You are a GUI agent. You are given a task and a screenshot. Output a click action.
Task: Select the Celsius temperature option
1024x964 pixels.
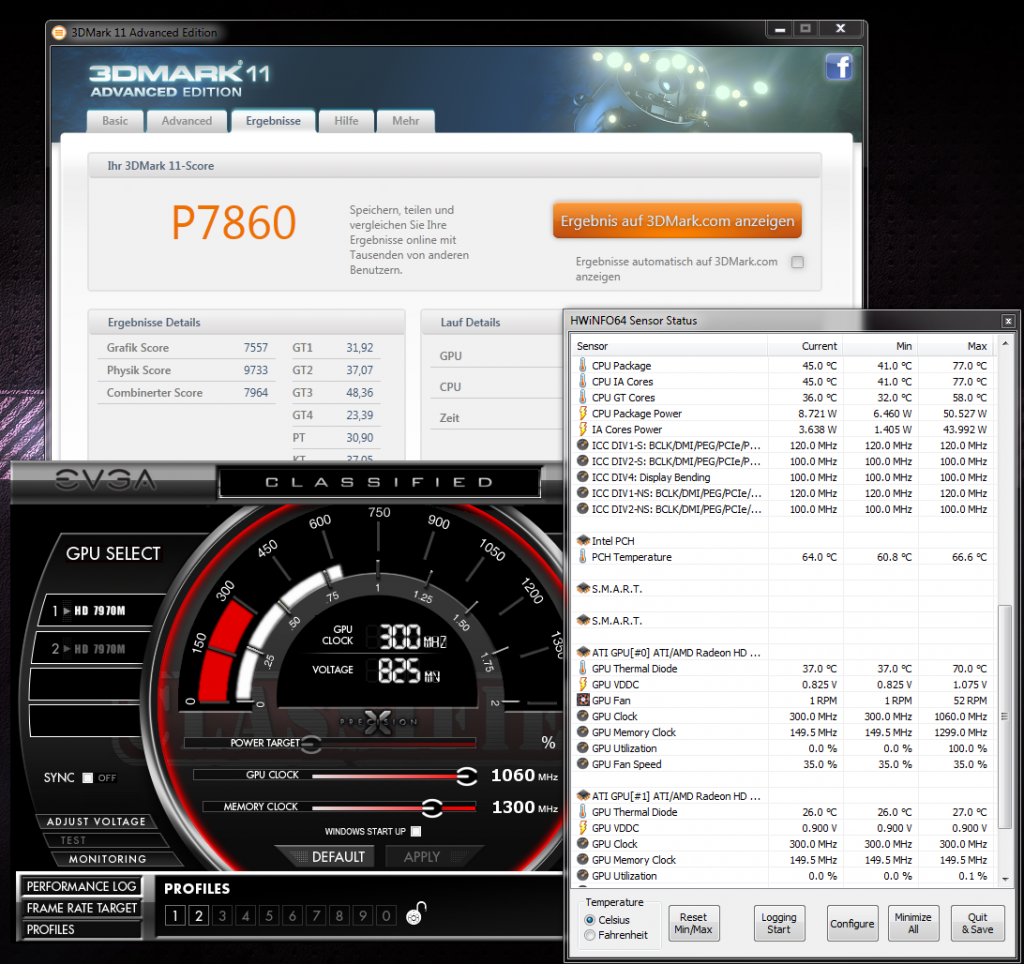point(590,920)
